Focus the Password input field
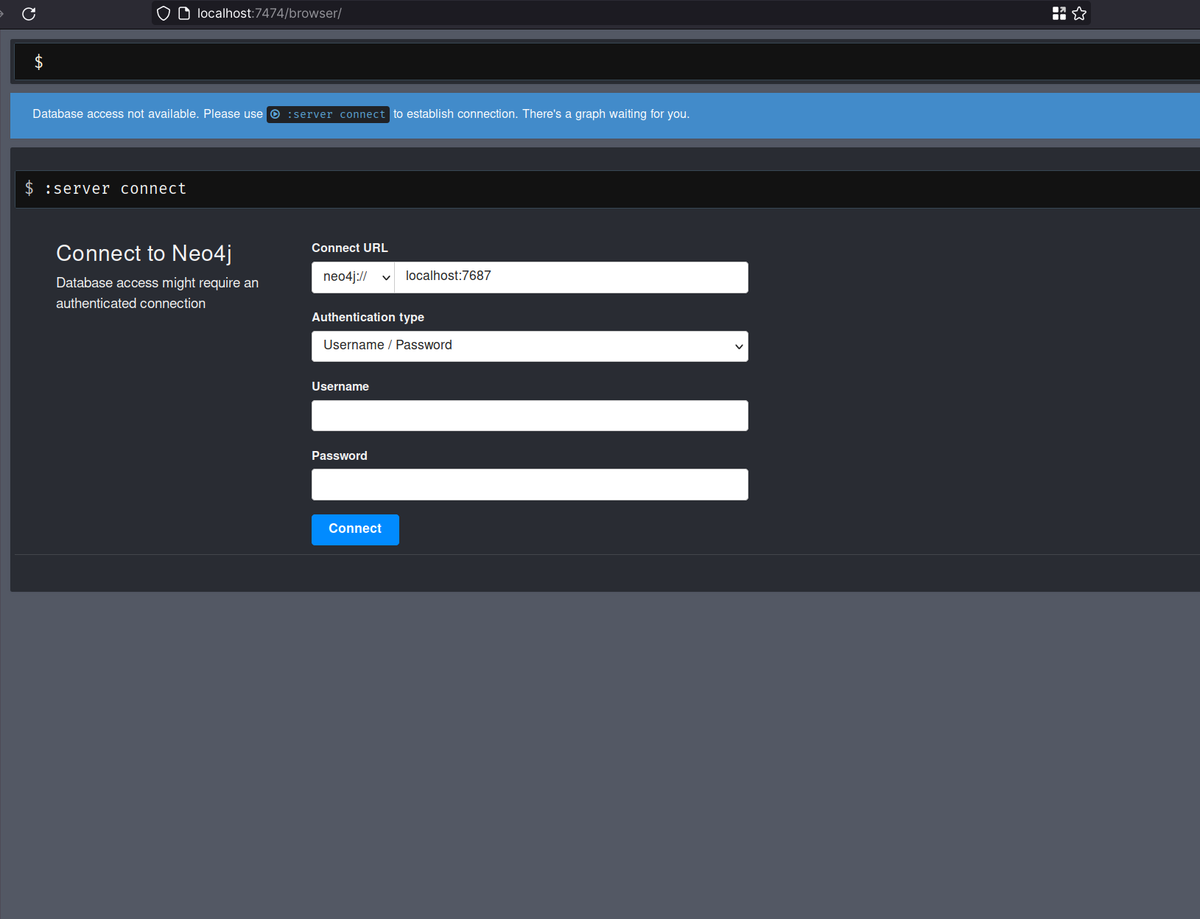Screen dimensions: 1200x919 coord(530,485)
